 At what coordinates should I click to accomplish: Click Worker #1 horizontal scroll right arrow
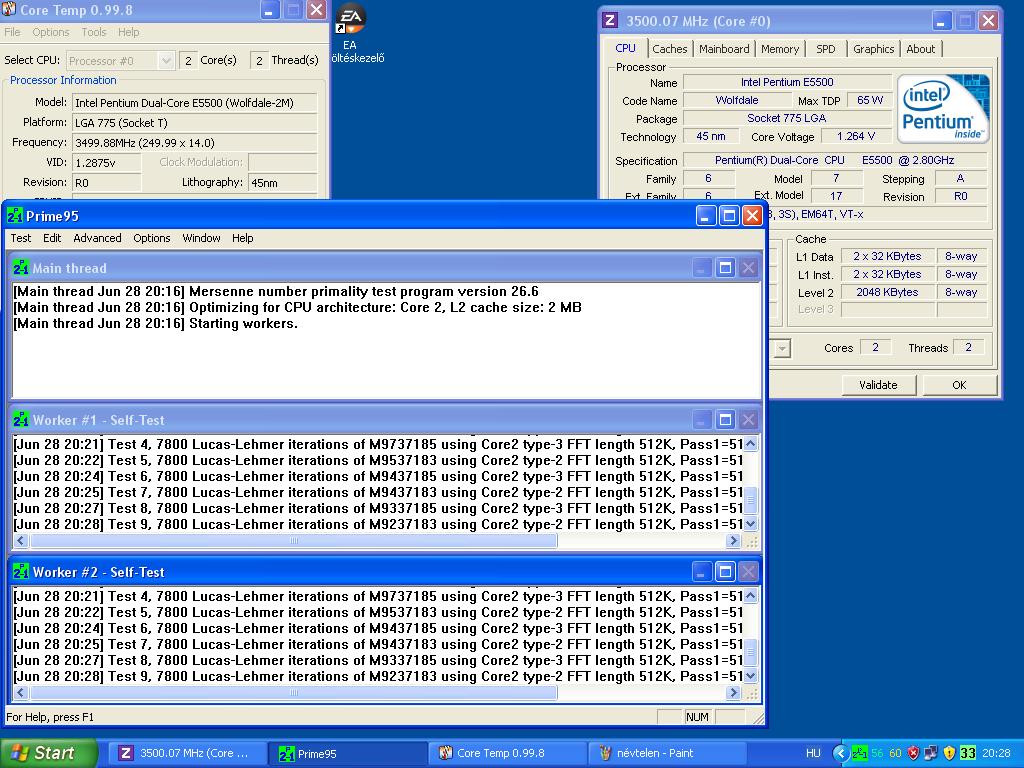click(733, 541)
